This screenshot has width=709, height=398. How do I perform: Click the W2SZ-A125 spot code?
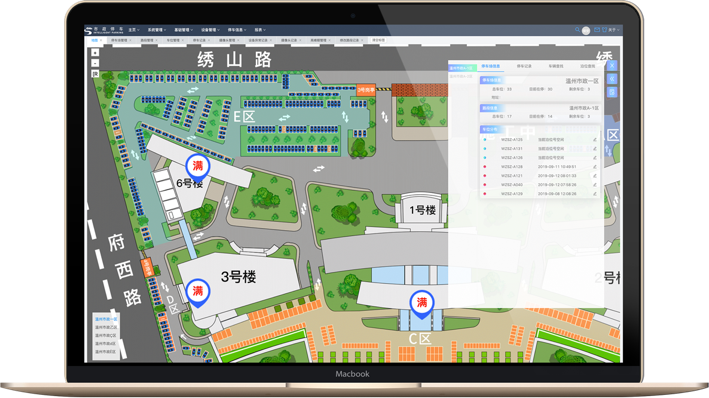coord(511,140)
